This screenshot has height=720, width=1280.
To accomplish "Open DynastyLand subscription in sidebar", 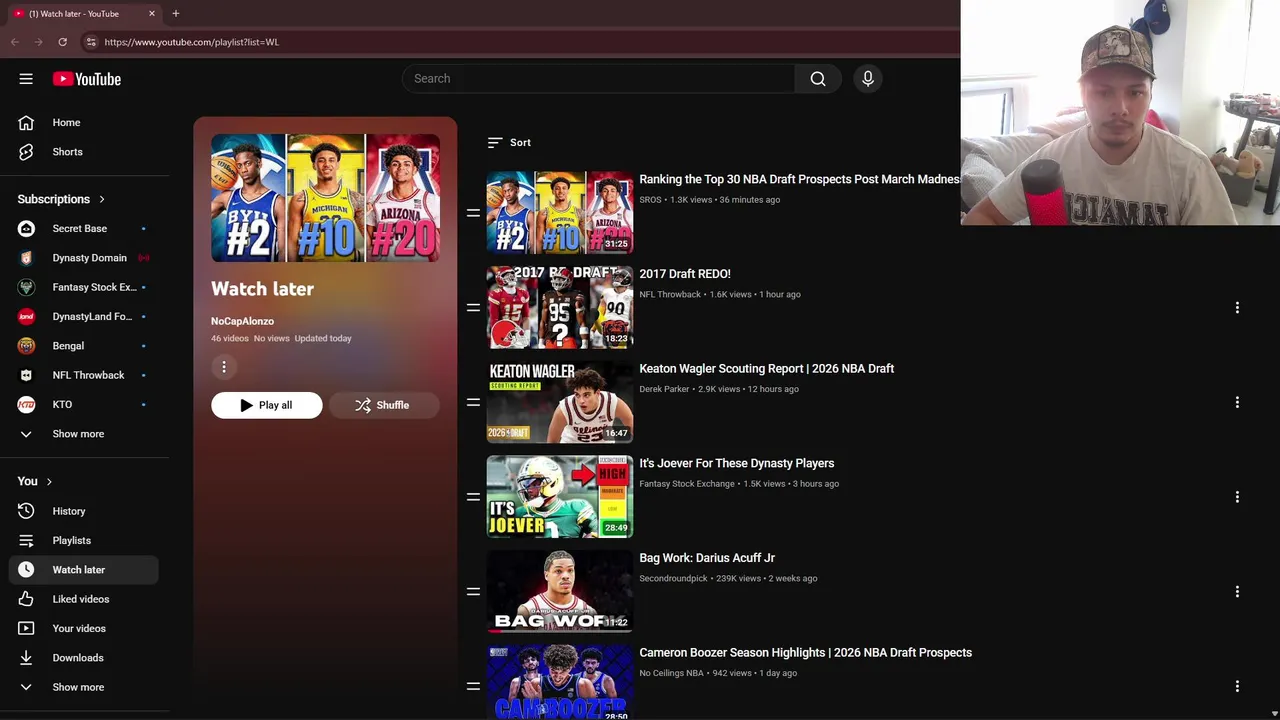I will (85, 316).
